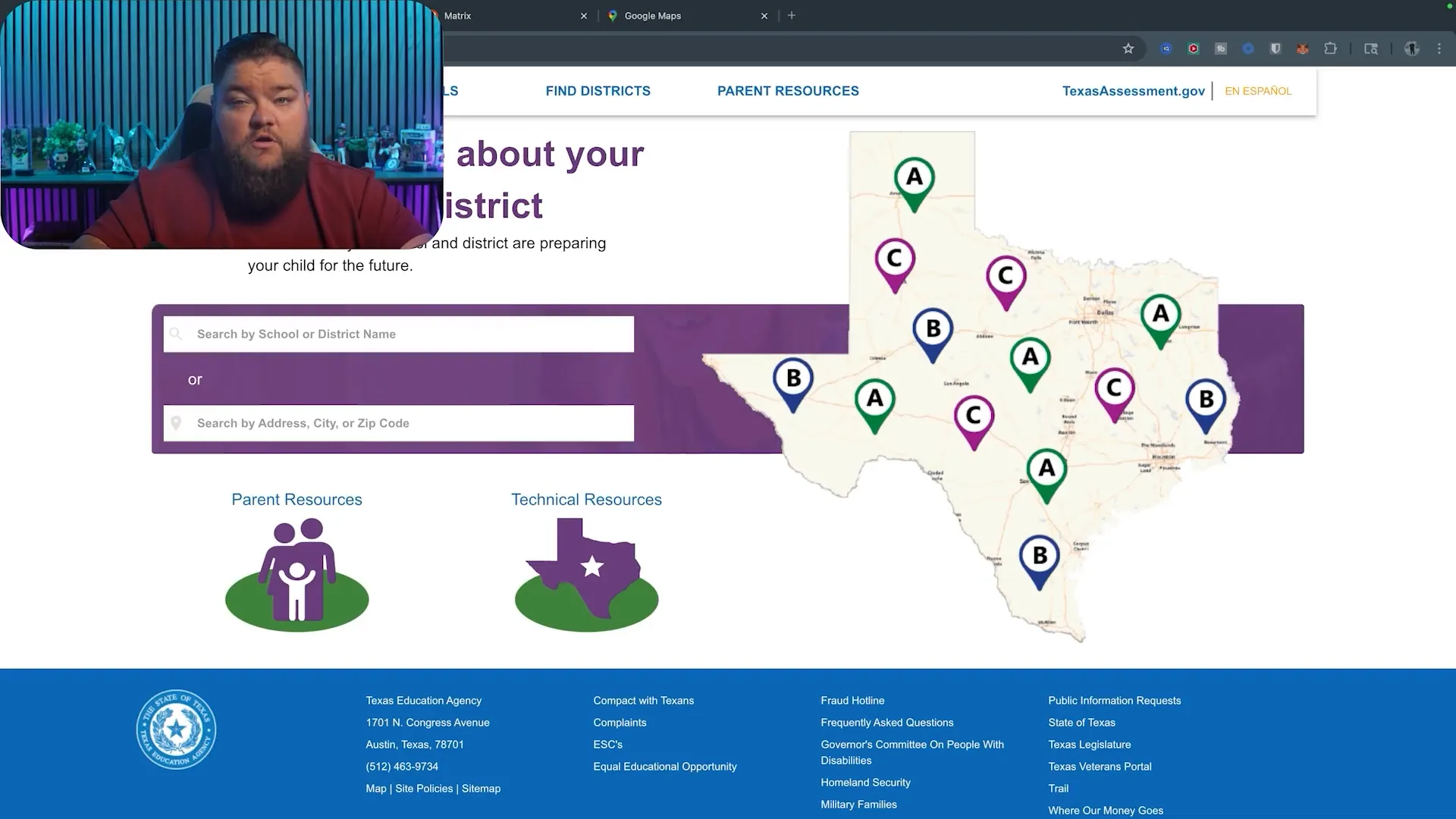Open the Military Families footer link
Viewport: 1456px width, 819px height.
[858, 805]
